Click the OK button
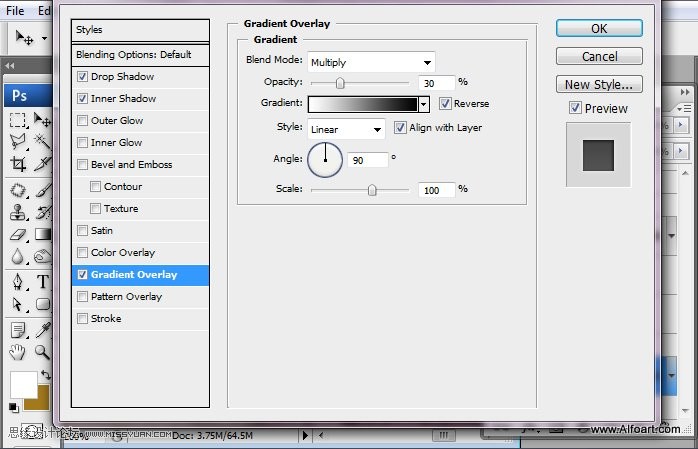This screenshot has width=698, height=449. click(x=599, y=29)
